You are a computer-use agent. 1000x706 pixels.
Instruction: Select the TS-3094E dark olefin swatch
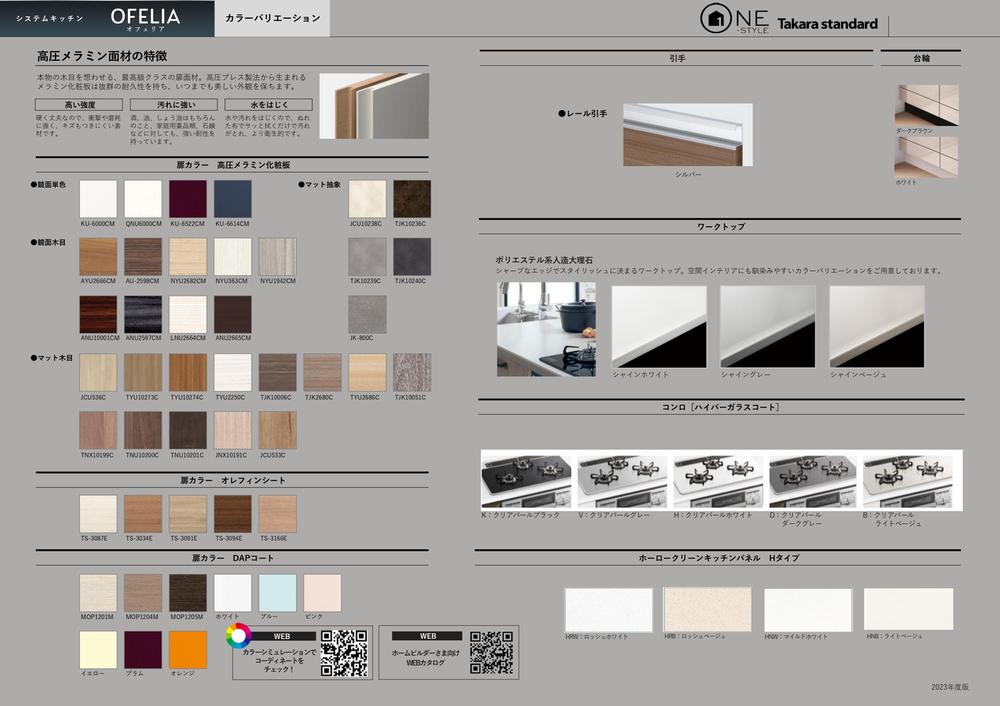pos(233,514)
